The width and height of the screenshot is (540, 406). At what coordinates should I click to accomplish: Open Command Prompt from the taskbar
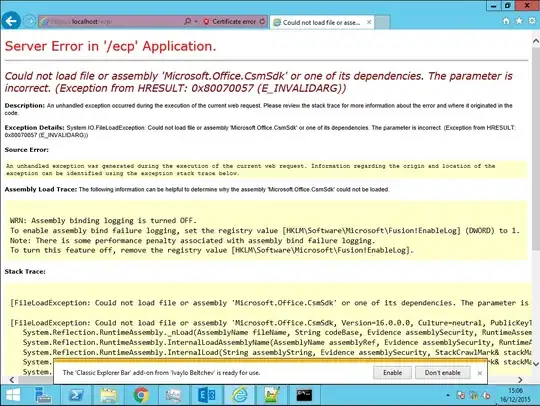304,395
